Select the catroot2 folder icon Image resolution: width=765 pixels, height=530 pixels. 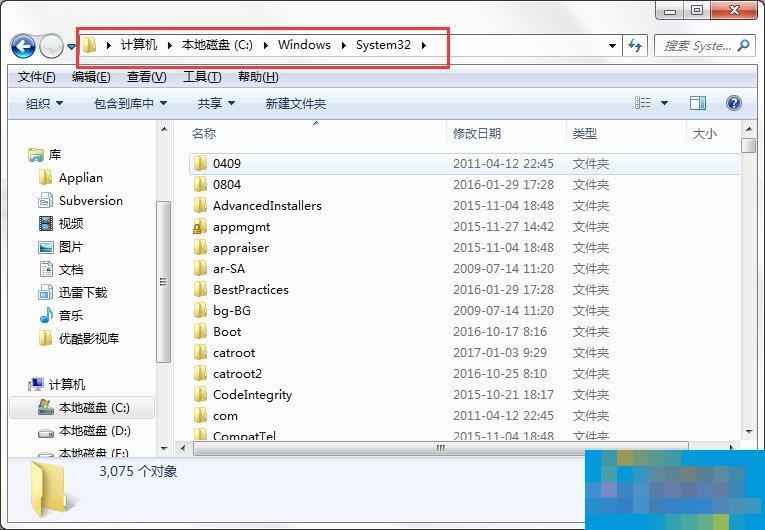tap(200, 373)
